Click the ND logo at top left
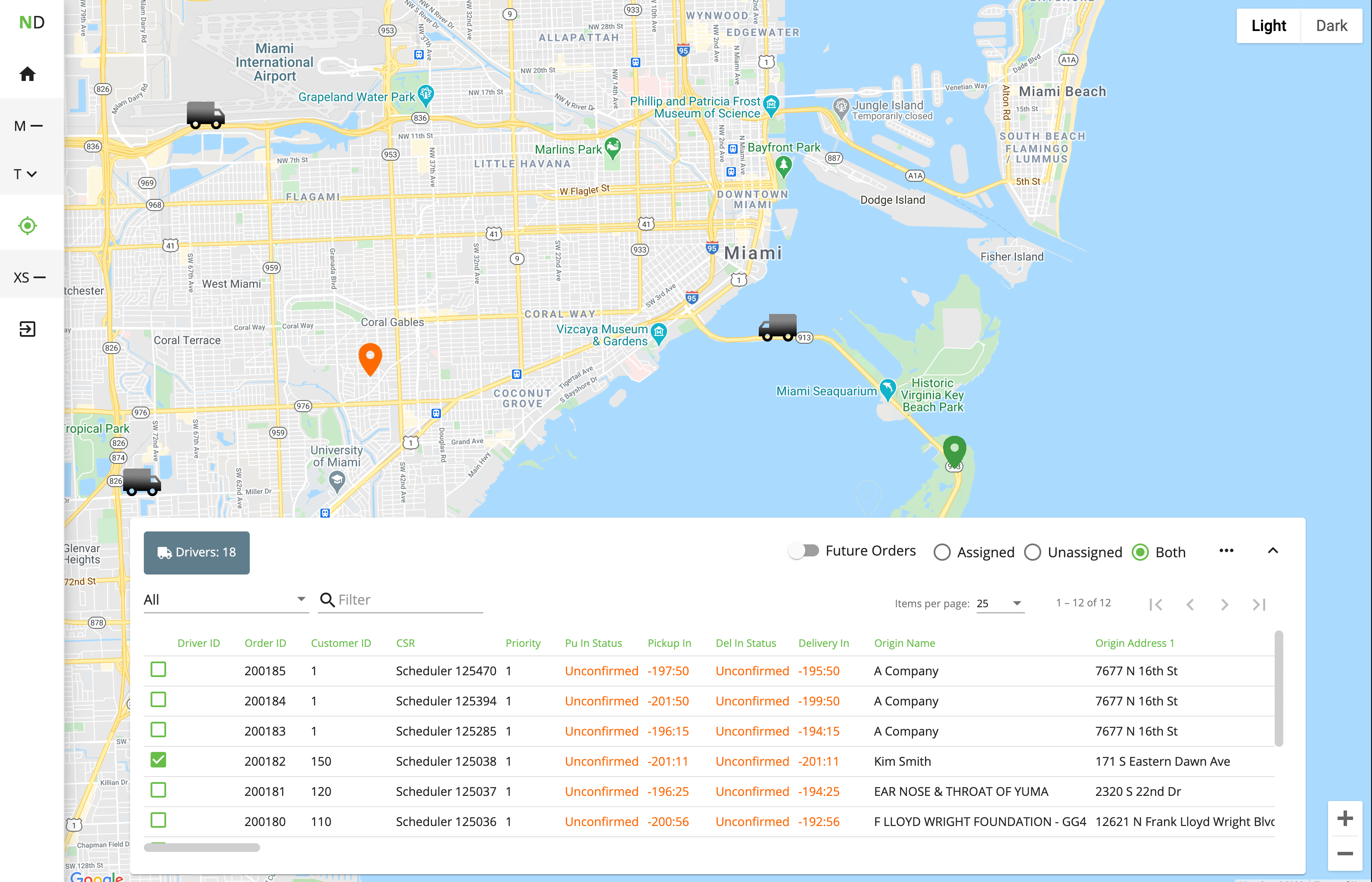The image size is (1372, 882). [x=31, y=22]
